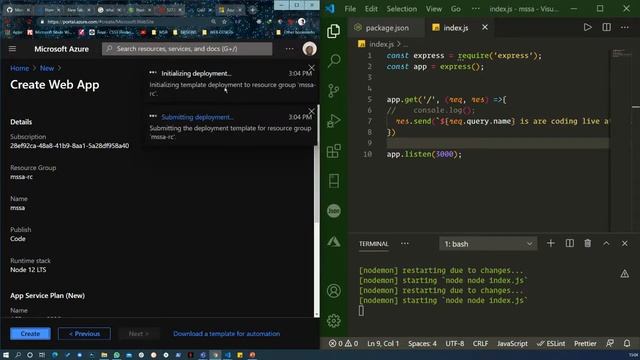The height and width of the screenshot is (360, 640).
Task: Kill the terminal with trash icon
Action: [587, 243]
